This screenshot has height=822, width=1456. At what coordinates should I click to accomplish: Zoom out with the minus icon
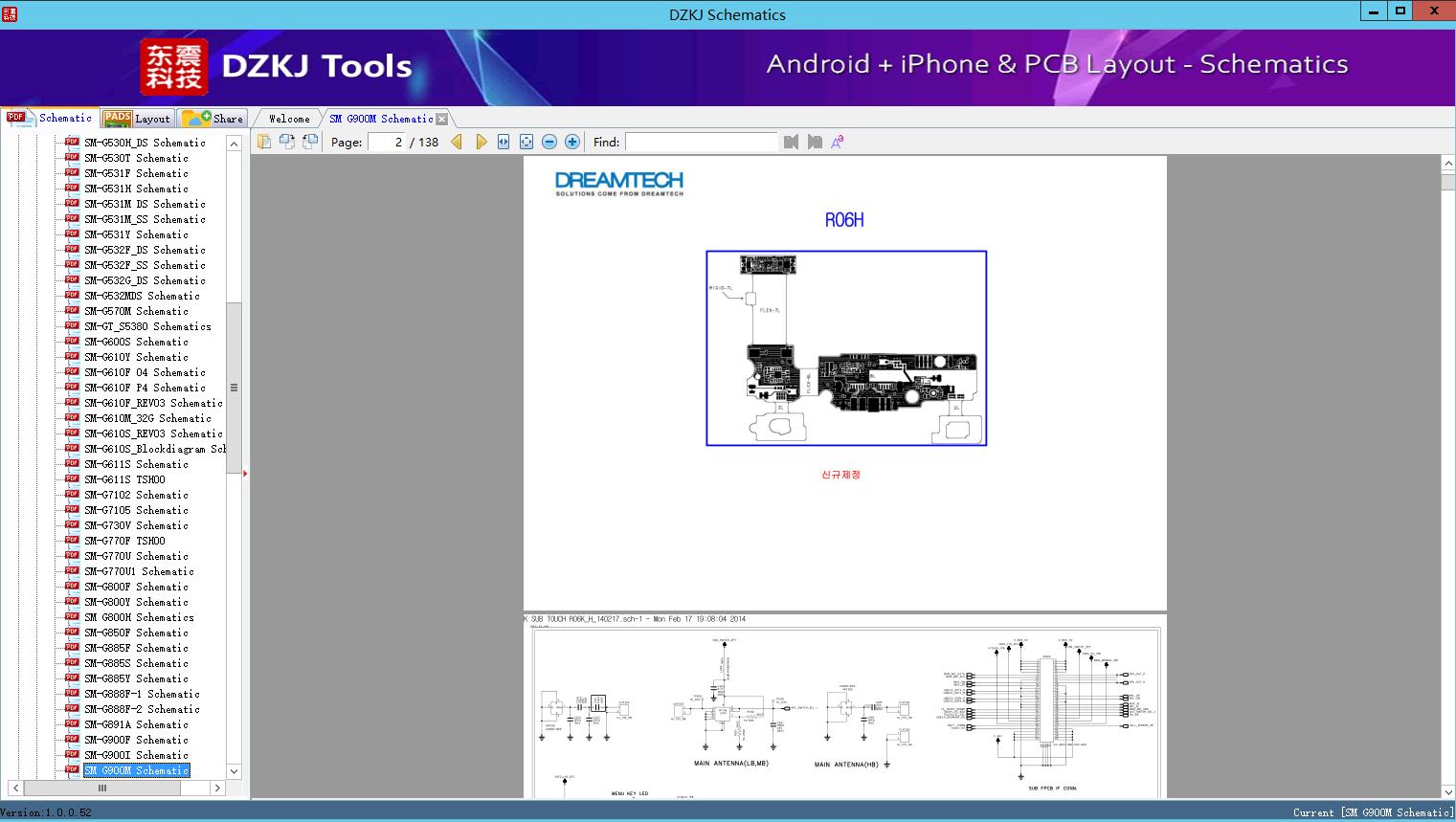[x=549, y=142]
